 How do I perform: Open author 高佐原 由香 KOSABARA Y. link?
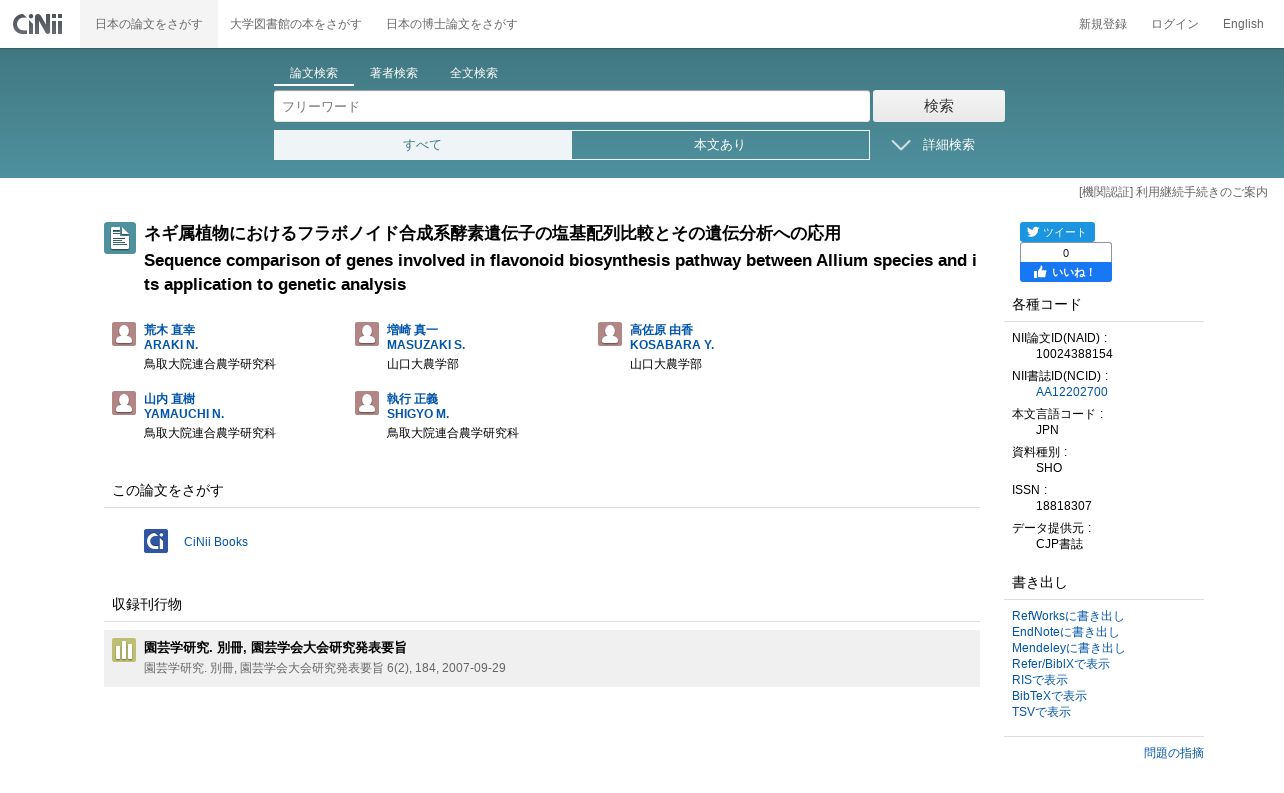(672, 337)
